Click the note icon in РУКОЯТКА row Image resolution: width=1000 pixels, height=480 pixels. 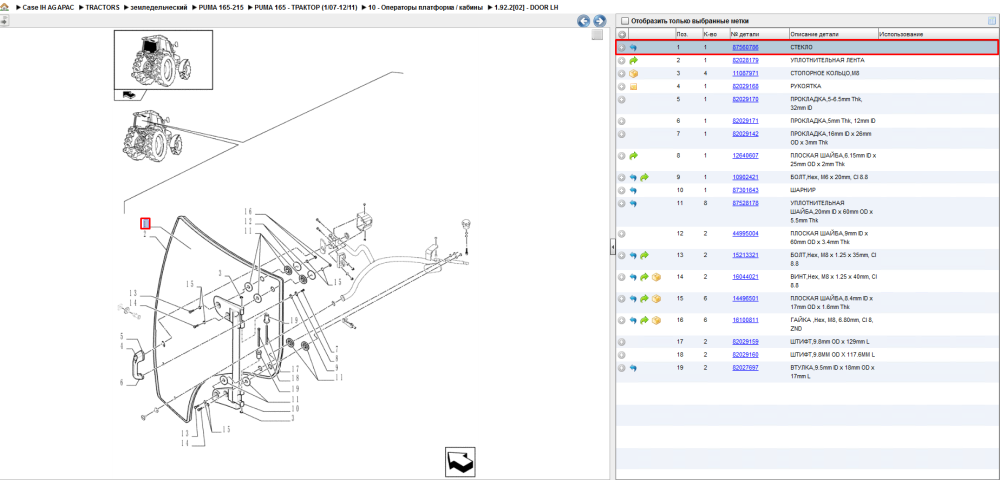[x=633, y=86]
